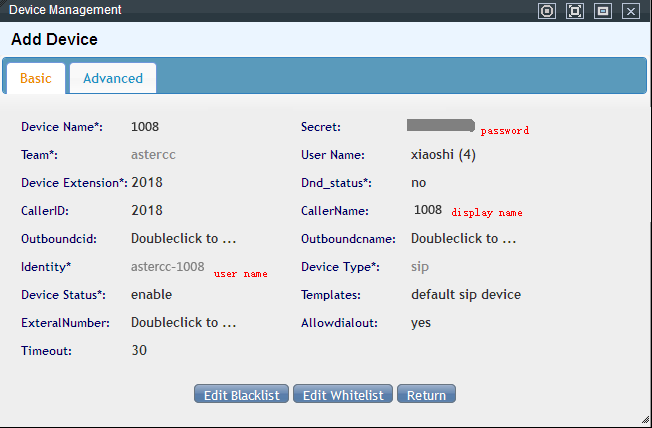The image size is (652, 428).
Task: Change the Device Status enable value
Action: tap(151, 295)
